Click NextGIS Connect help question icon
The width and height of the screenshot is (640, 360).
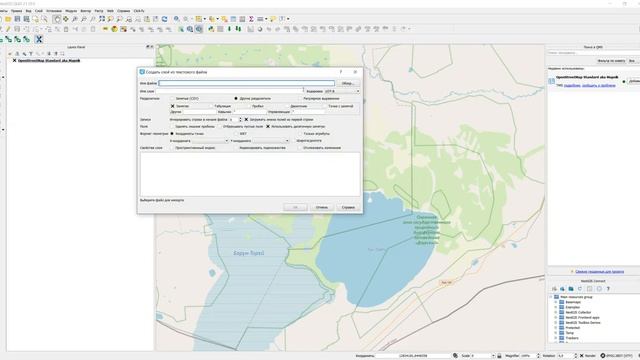(x=608, y=289)
